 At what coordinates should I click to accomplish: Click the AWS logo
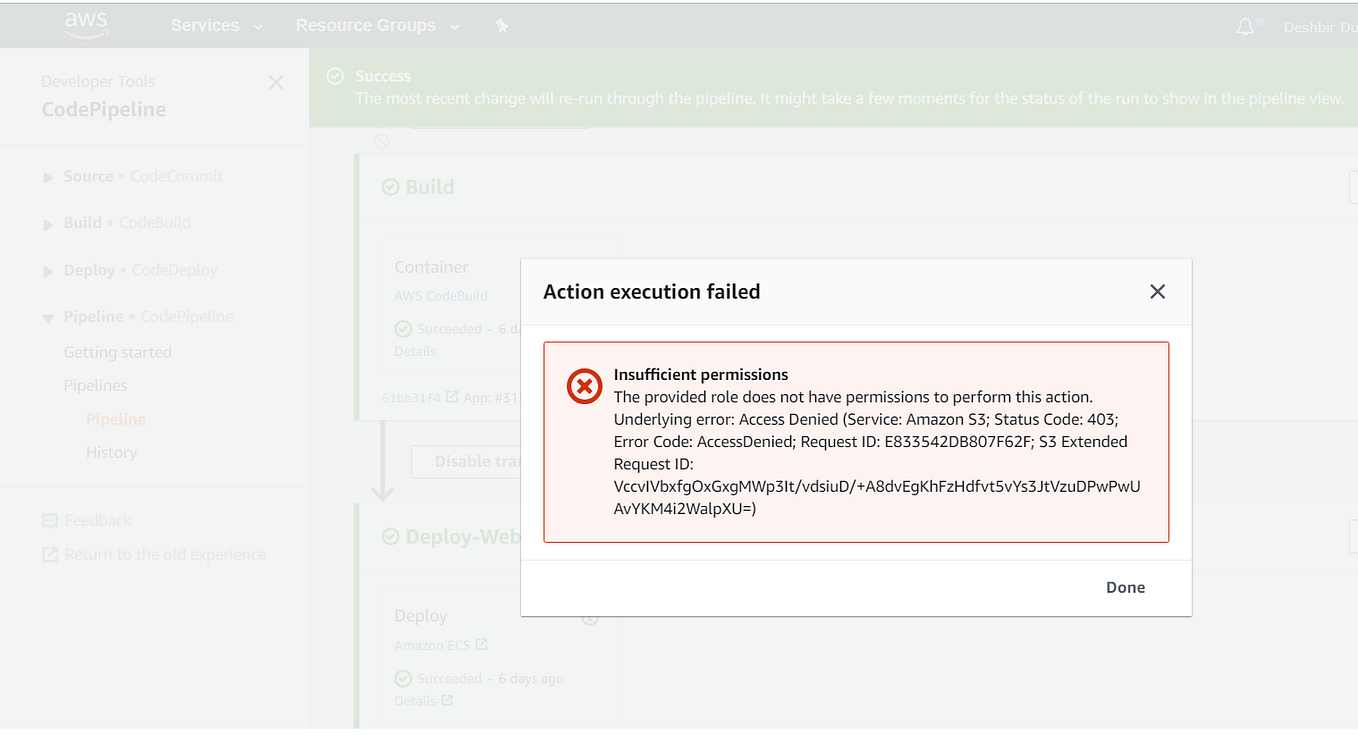tap(86, 25)
